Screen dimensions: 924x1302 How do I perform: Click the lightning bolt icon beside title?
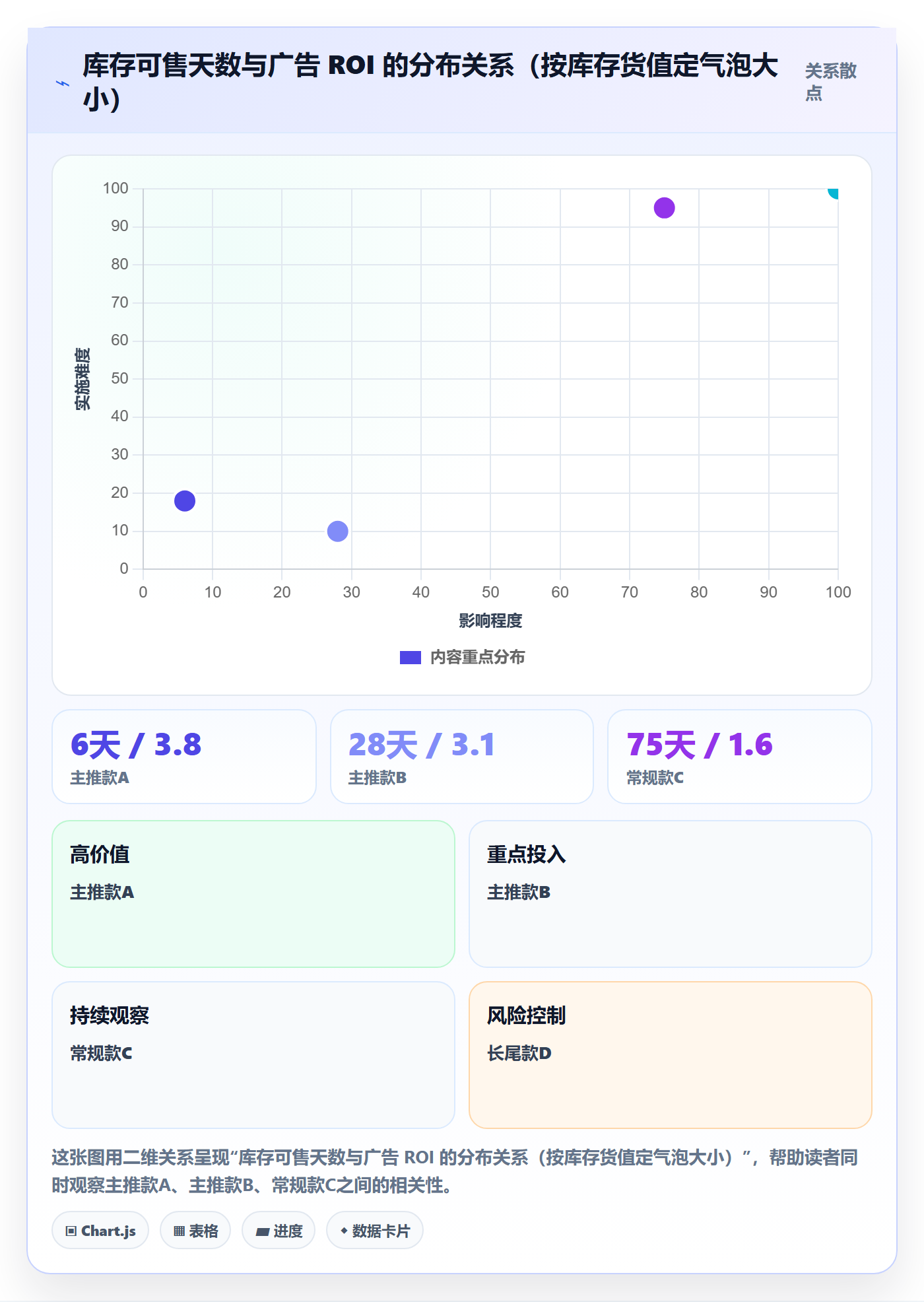tap(63, 83)
